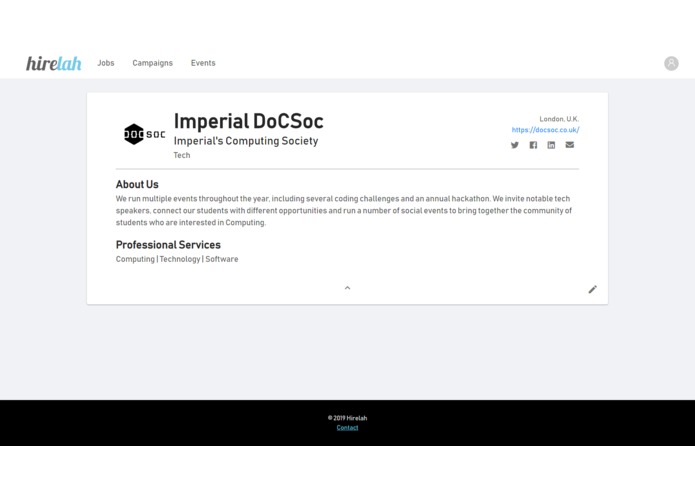Viewport: 695px width, 494px height.
Task: Click the email envelope icon
Action: 570,145
